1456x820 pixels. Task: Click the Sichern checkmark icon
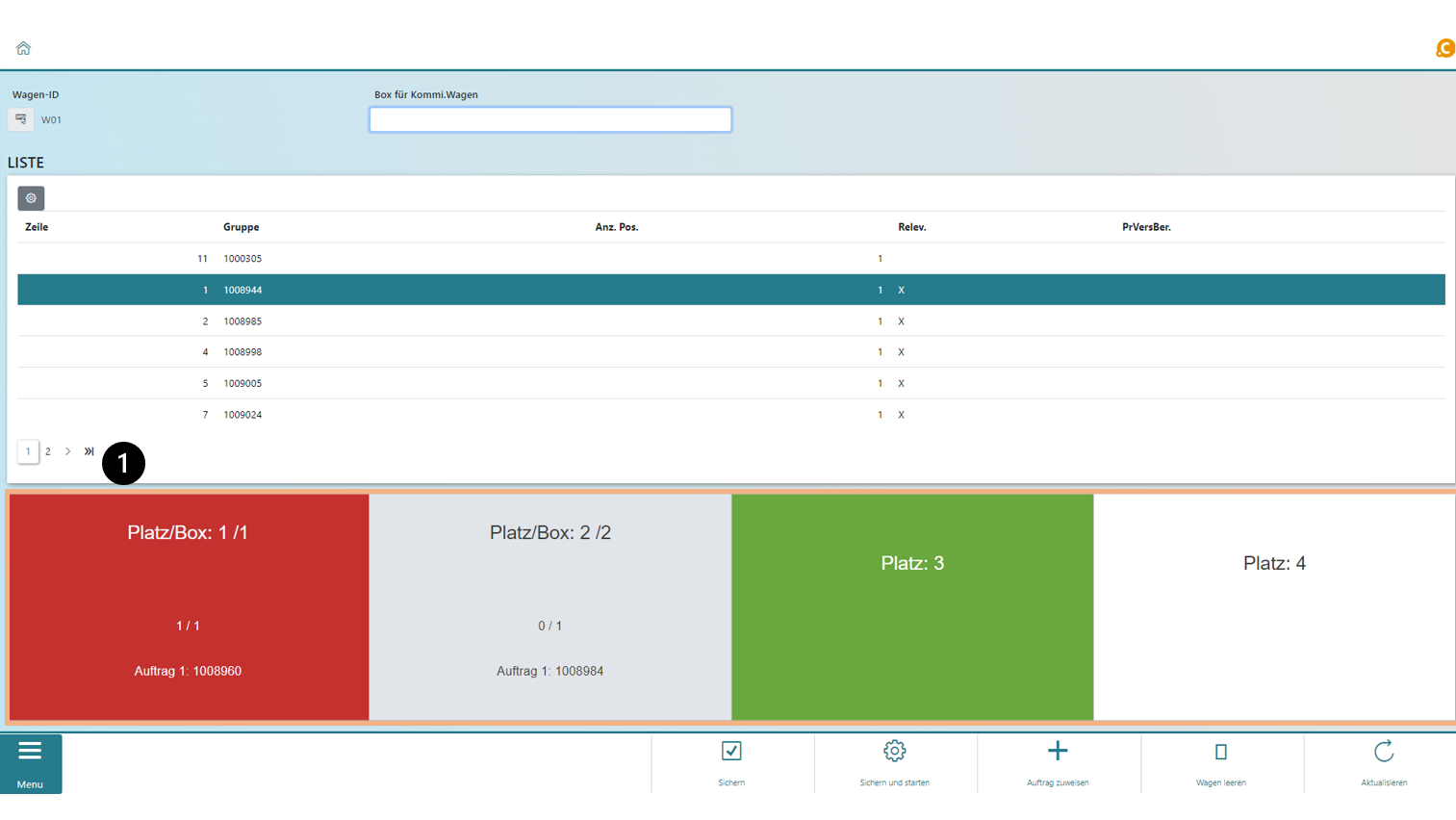pyautogui.click(x=731, y=752)
